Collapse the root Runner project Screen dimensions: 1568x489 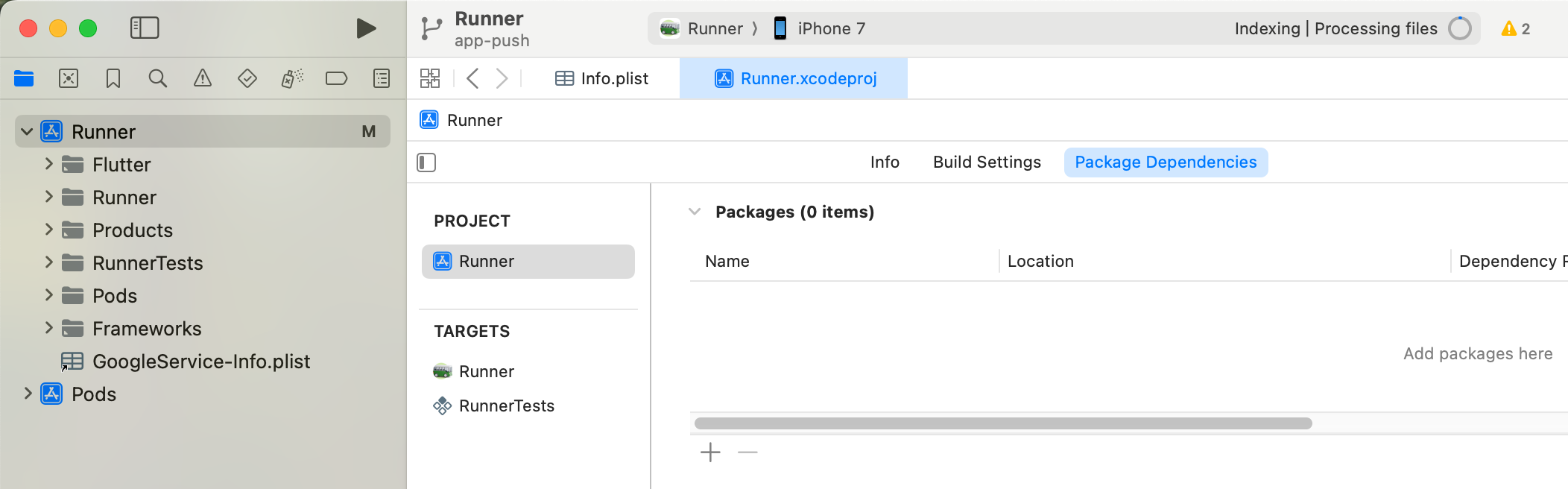(27, 132)
